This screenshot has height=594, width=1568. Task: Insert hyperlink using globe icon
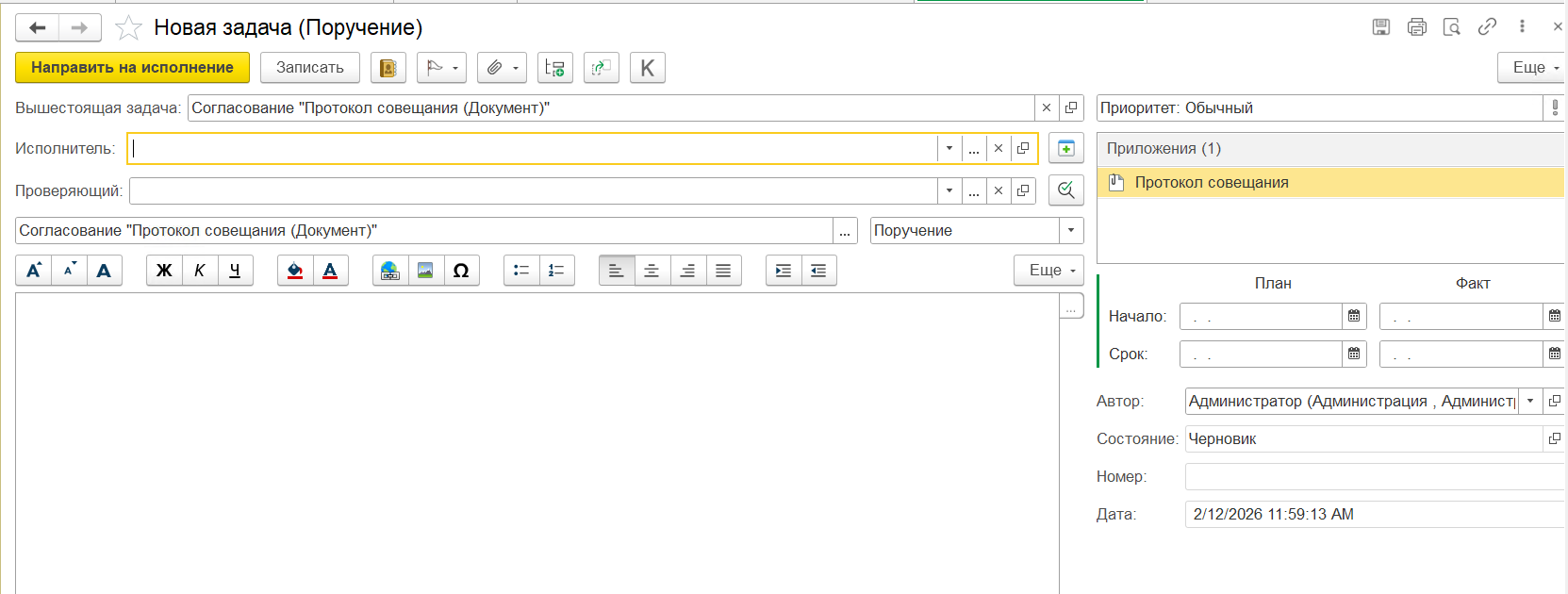[389, 271]
